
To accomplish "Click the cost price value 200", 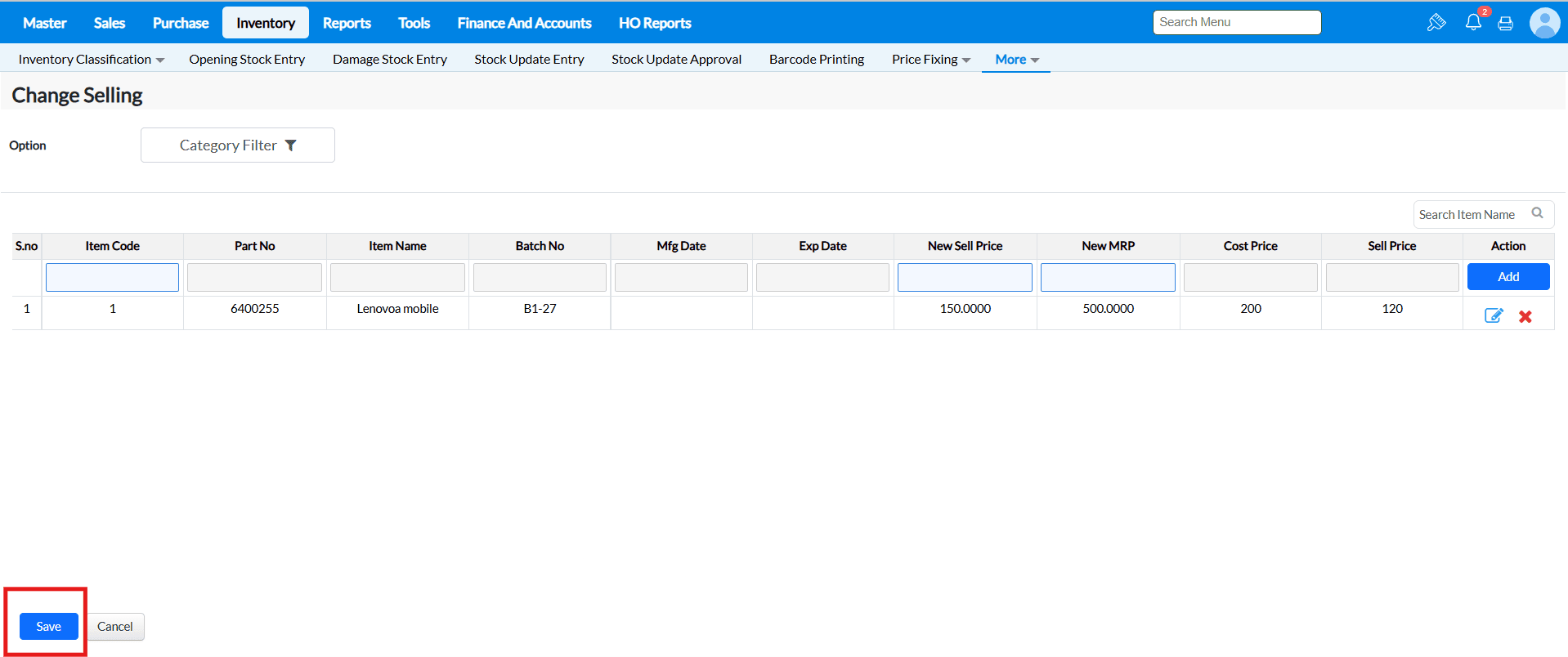I will tap(1251, 309).
